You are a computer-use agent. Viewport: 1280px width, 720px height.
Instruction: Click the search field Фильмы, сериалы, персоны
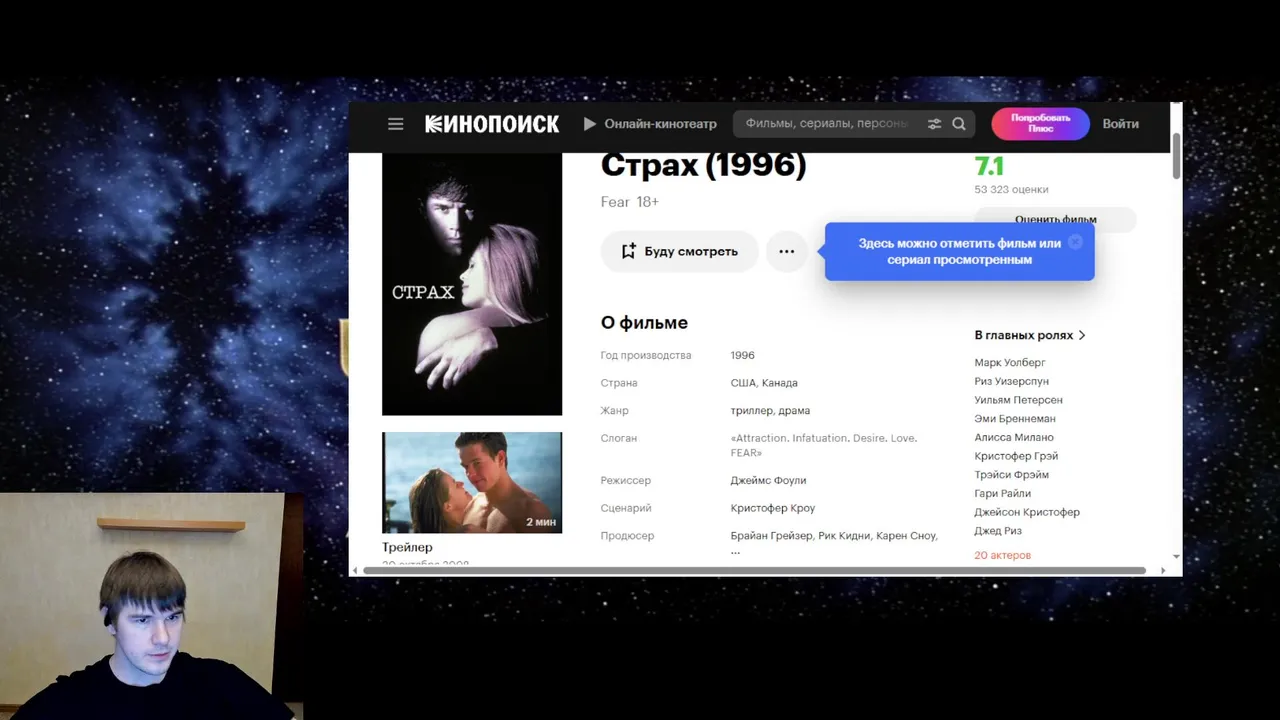point(827,124)
